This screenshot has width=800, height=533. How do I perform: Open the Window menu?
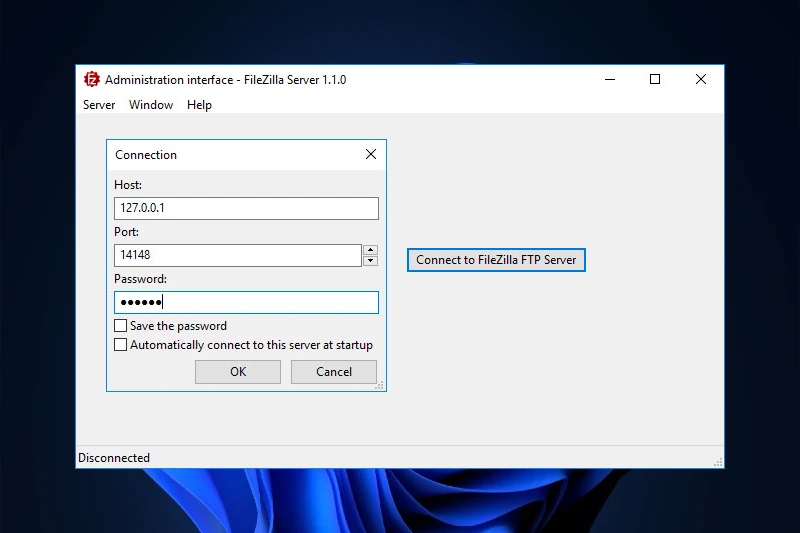point(151,105)
